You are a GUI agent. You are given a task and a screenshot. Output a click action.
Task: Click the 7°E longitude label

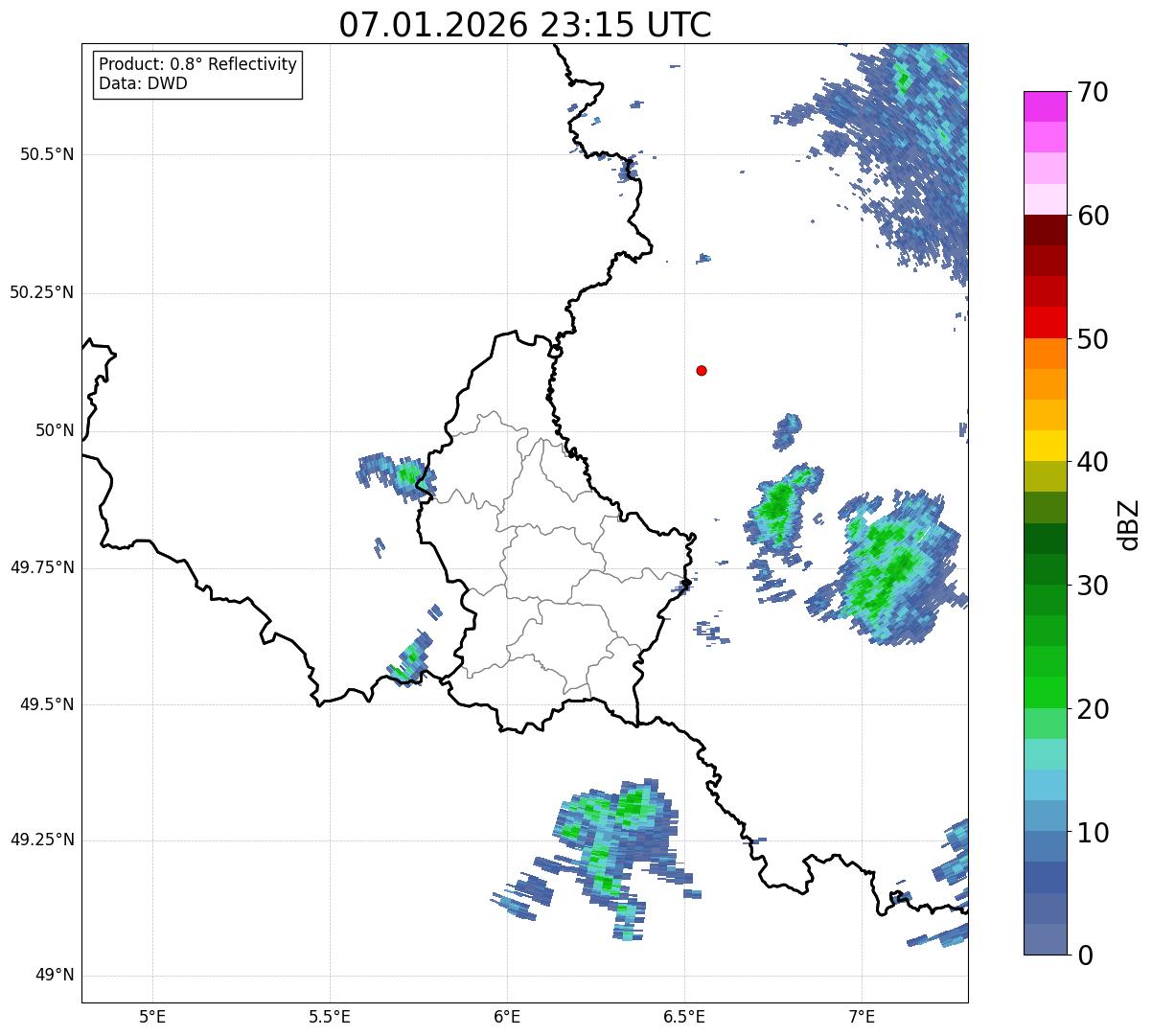862,1016
